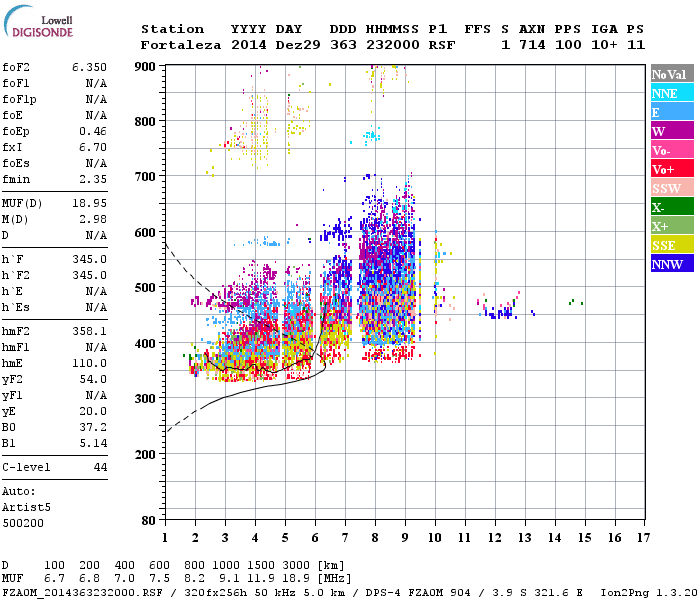Select the SSW legend color swatch
Screen dimensions: 700x600
click(672, 188)
